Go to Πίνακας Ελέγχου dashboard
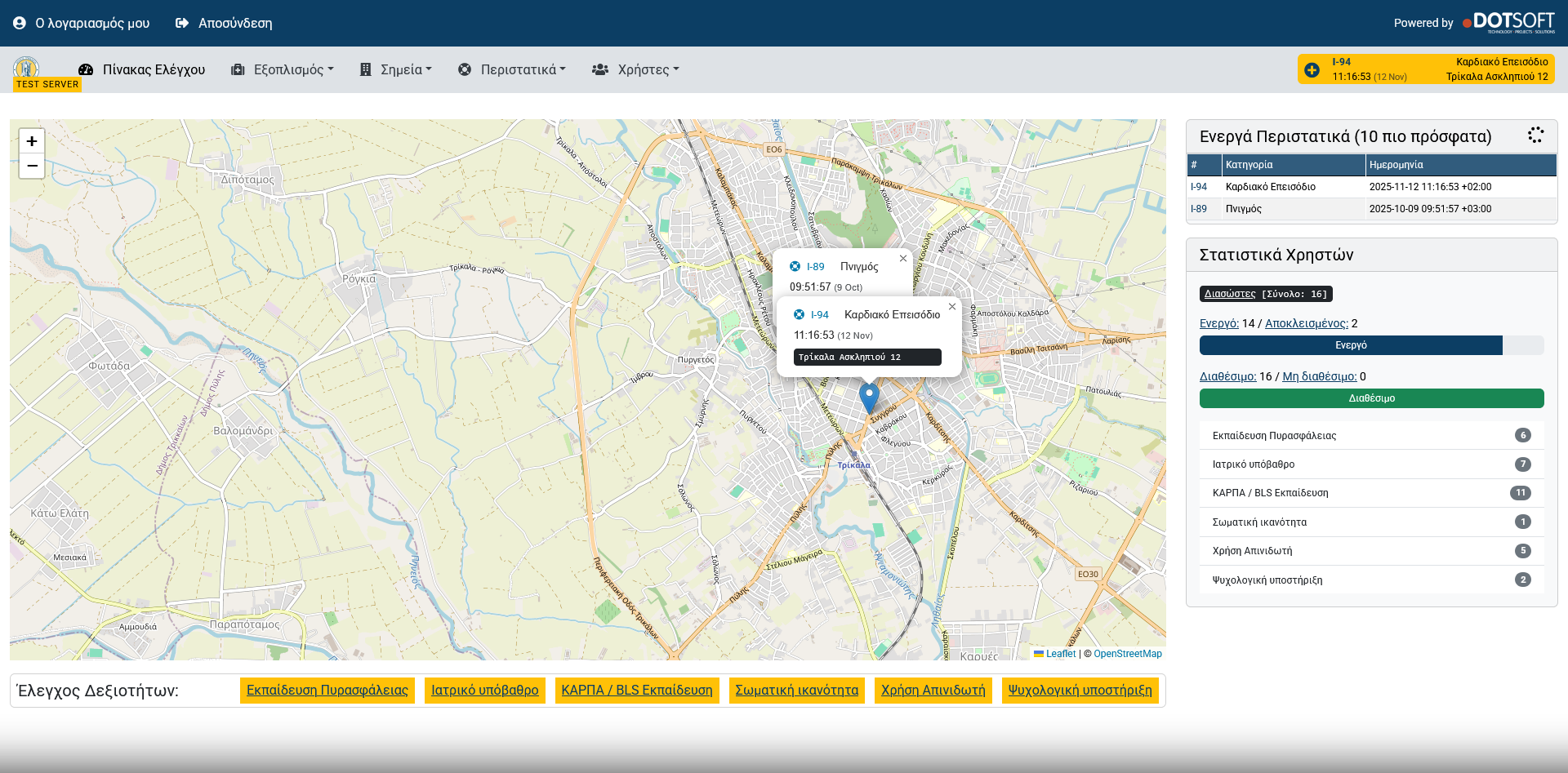Viewport: 1568px width, 773px height. [x=142, y=70]
